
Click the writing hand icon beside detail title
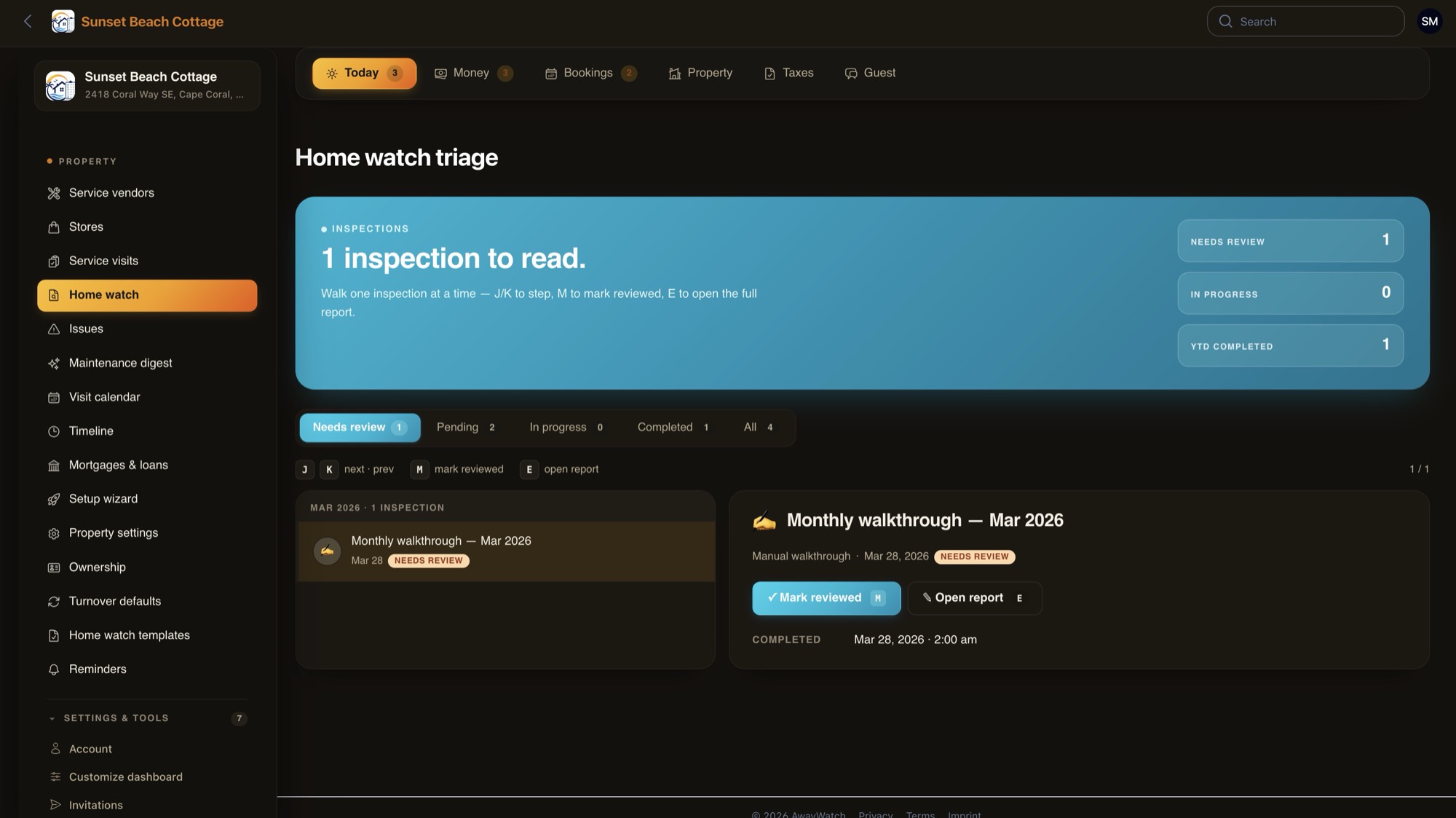tap(764, 520)
